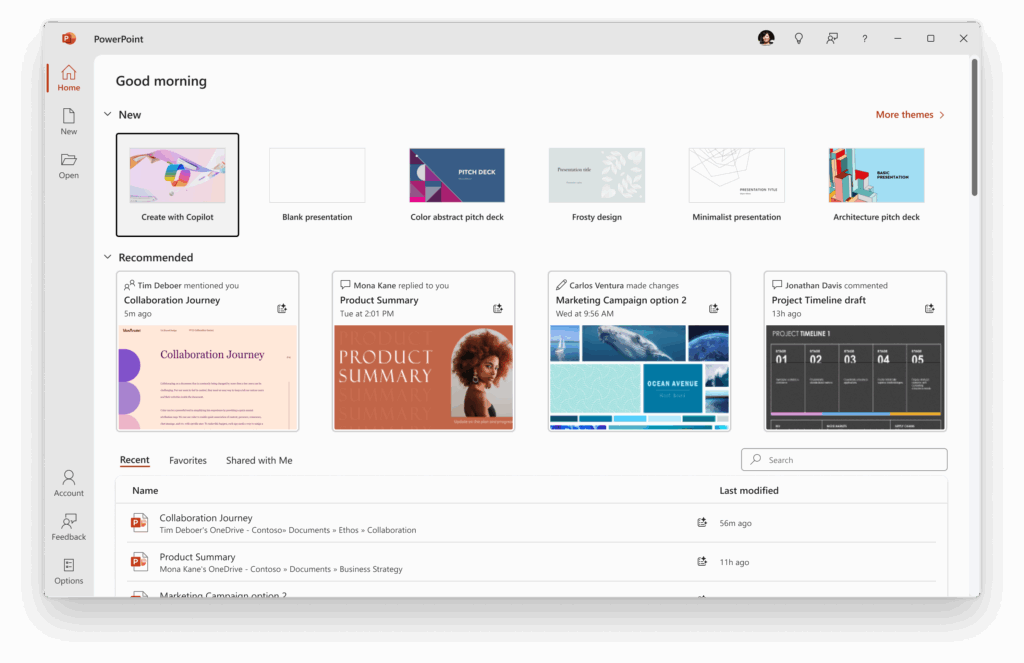1024x663 pixels.
Task: Open the Marketing Campaign option 2 preview
Action: click(x=639, y=378)
